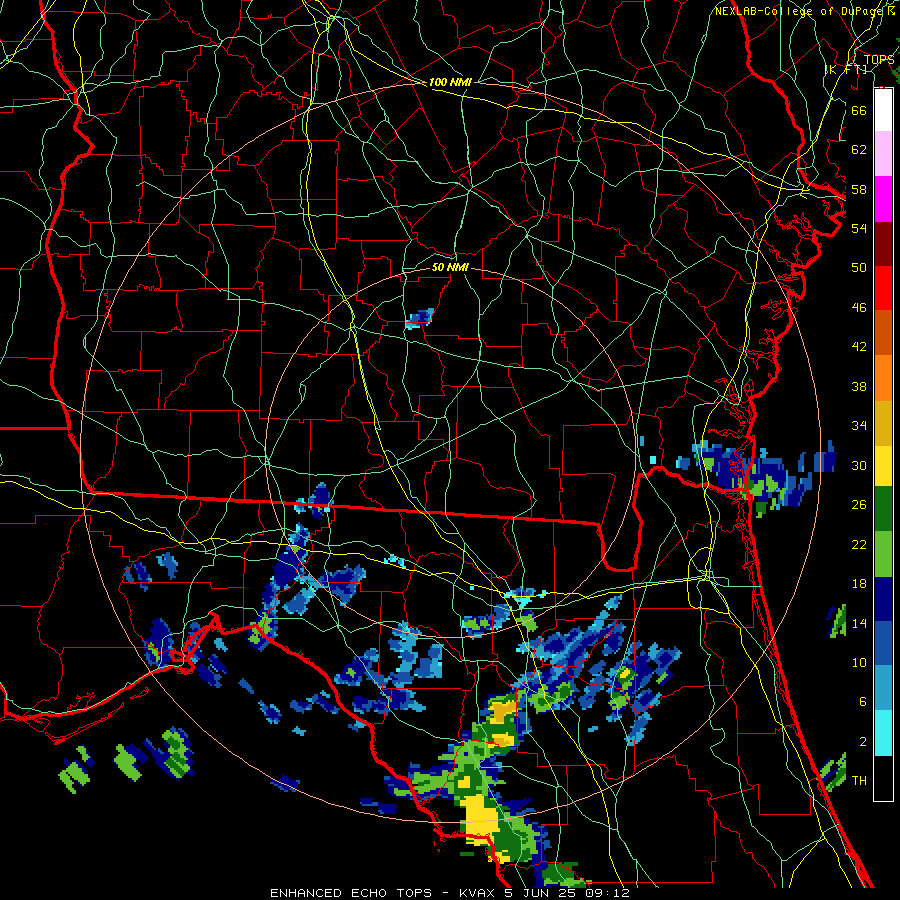Click the 'NEXLAB-College of DuPage' credit text
900x900 pixels.
pos(798,11)
